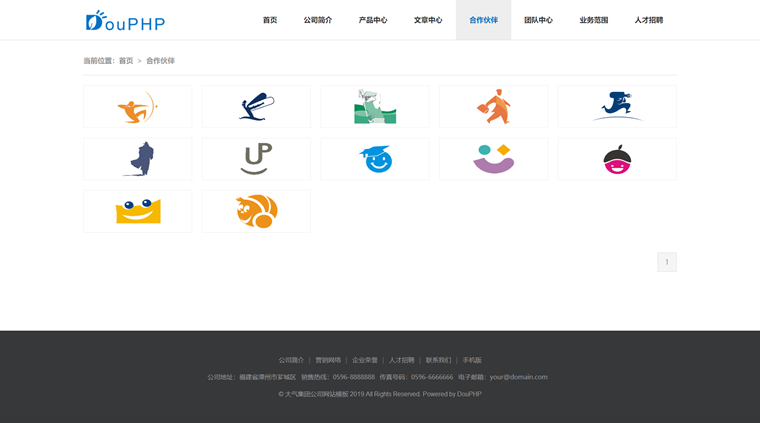The image size is (760, 423).
Task: Open 文章中心 navigation menu item
Action: 428,20
